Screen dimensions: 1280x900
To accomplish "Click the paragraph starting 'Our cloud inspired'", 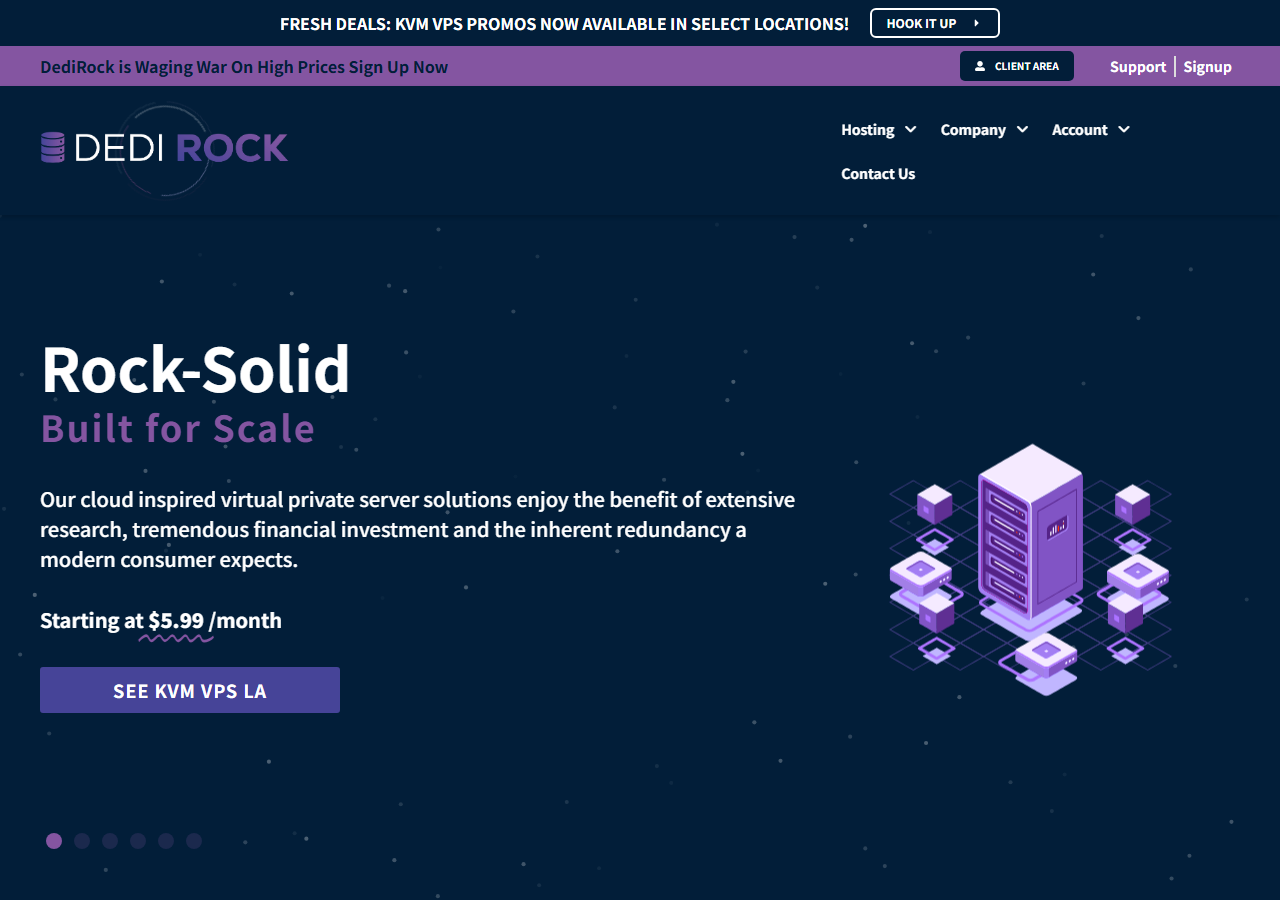I will [418, 529].
